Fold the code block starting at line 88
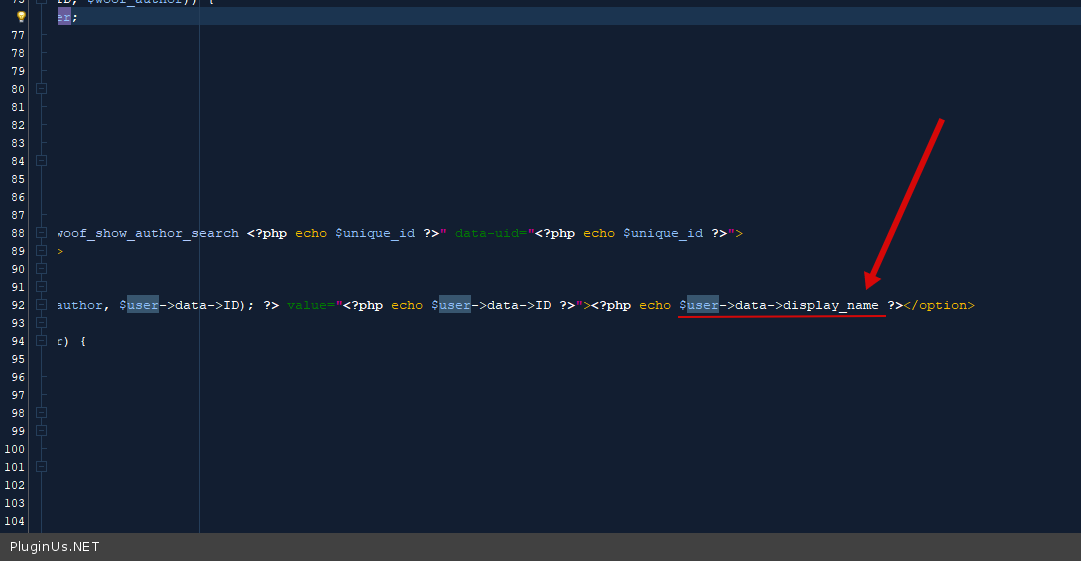Screen dimensions: 1081x561 (x=41, y=233)
